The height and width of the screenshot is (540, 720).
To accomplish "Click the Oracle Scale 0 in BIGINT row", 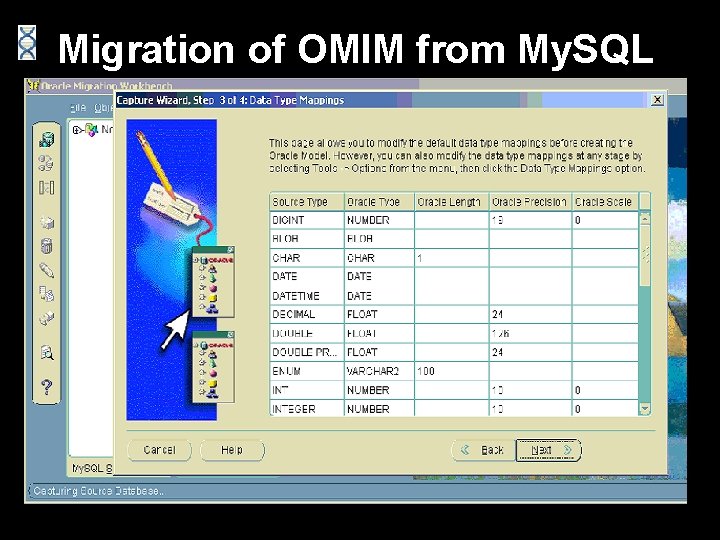I will (605, 220).
